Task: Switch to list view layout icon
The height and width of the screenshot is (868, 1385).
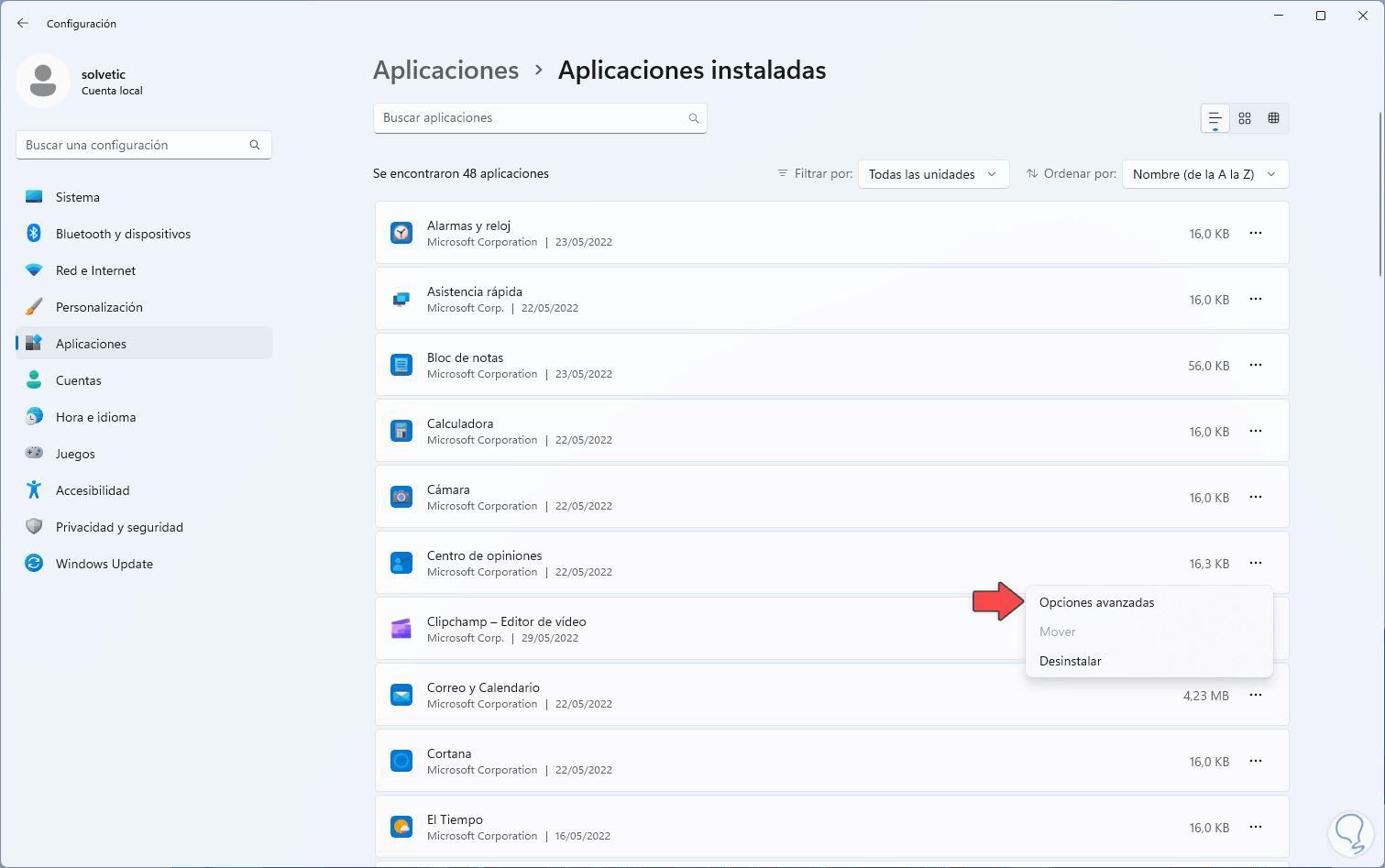Action: 1215,118
